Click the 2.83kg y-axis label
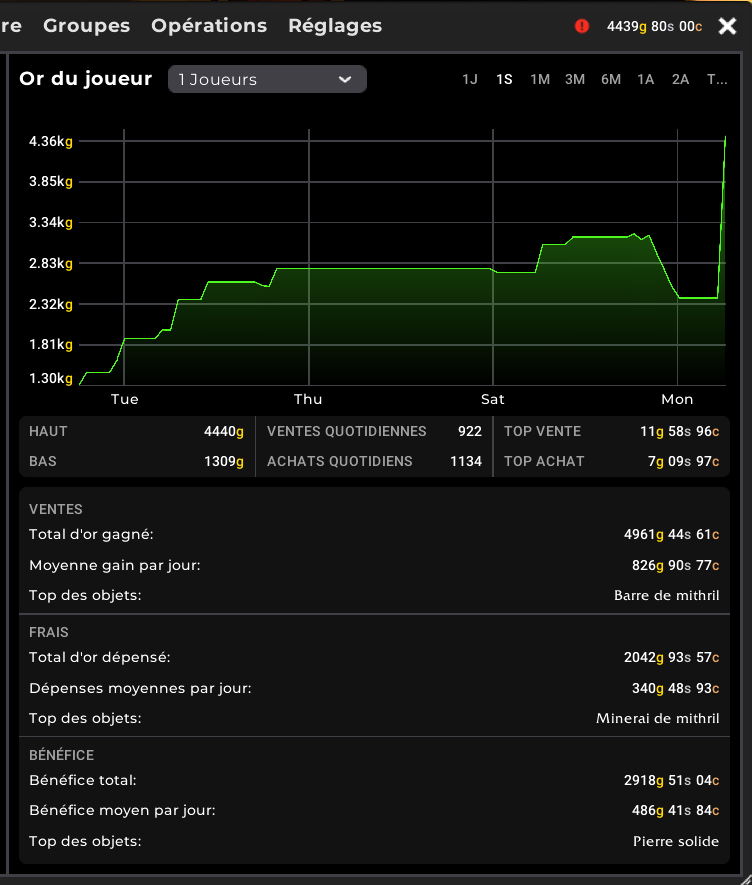Screen dimensions: 752x885 pos(51,264)
